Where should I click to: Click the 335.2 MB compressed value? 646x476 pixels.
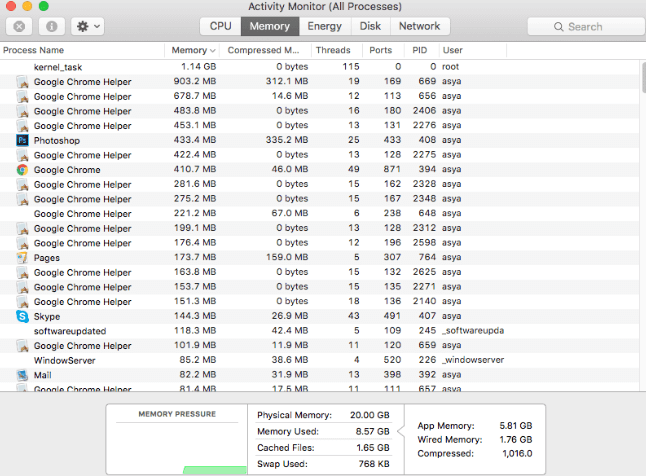pyautogui.click(x=287, y=140)
